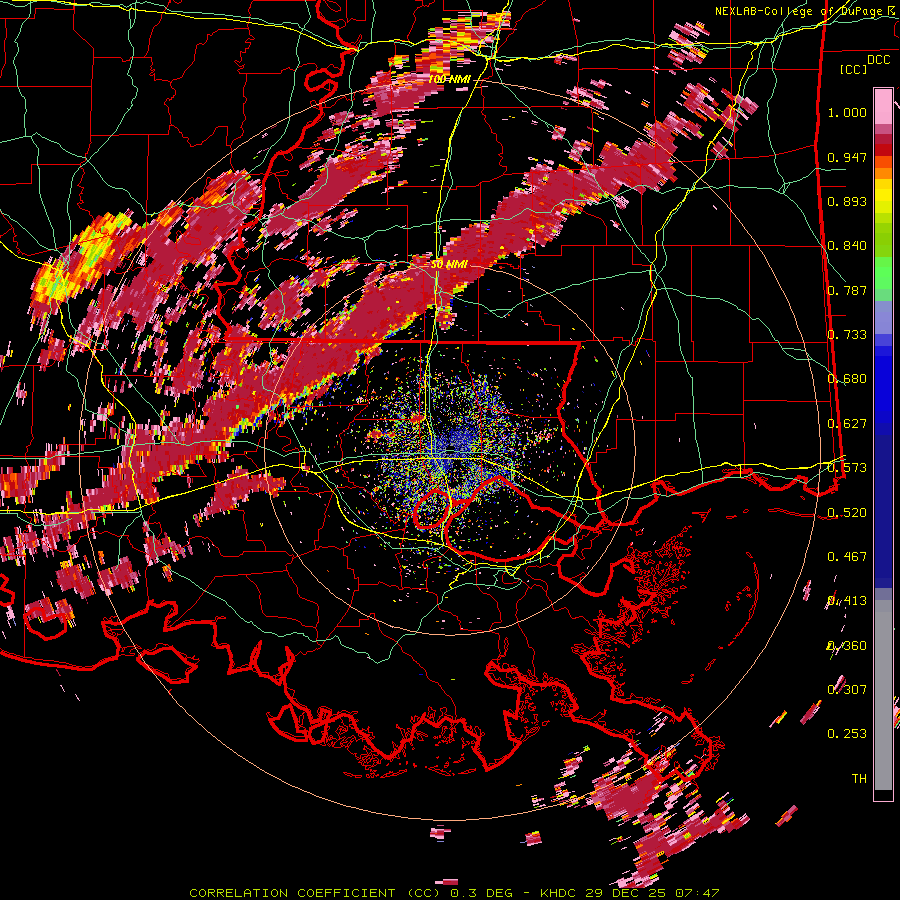Click the 0.520 scale value
Screen dimensions: 900x900
(x=847, y=513)
